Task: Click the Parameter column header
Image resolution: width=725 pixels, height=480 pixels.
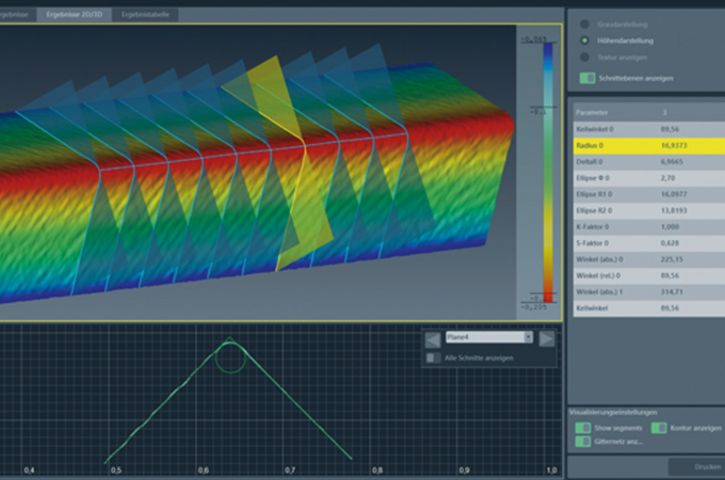Action: [591, 112]
